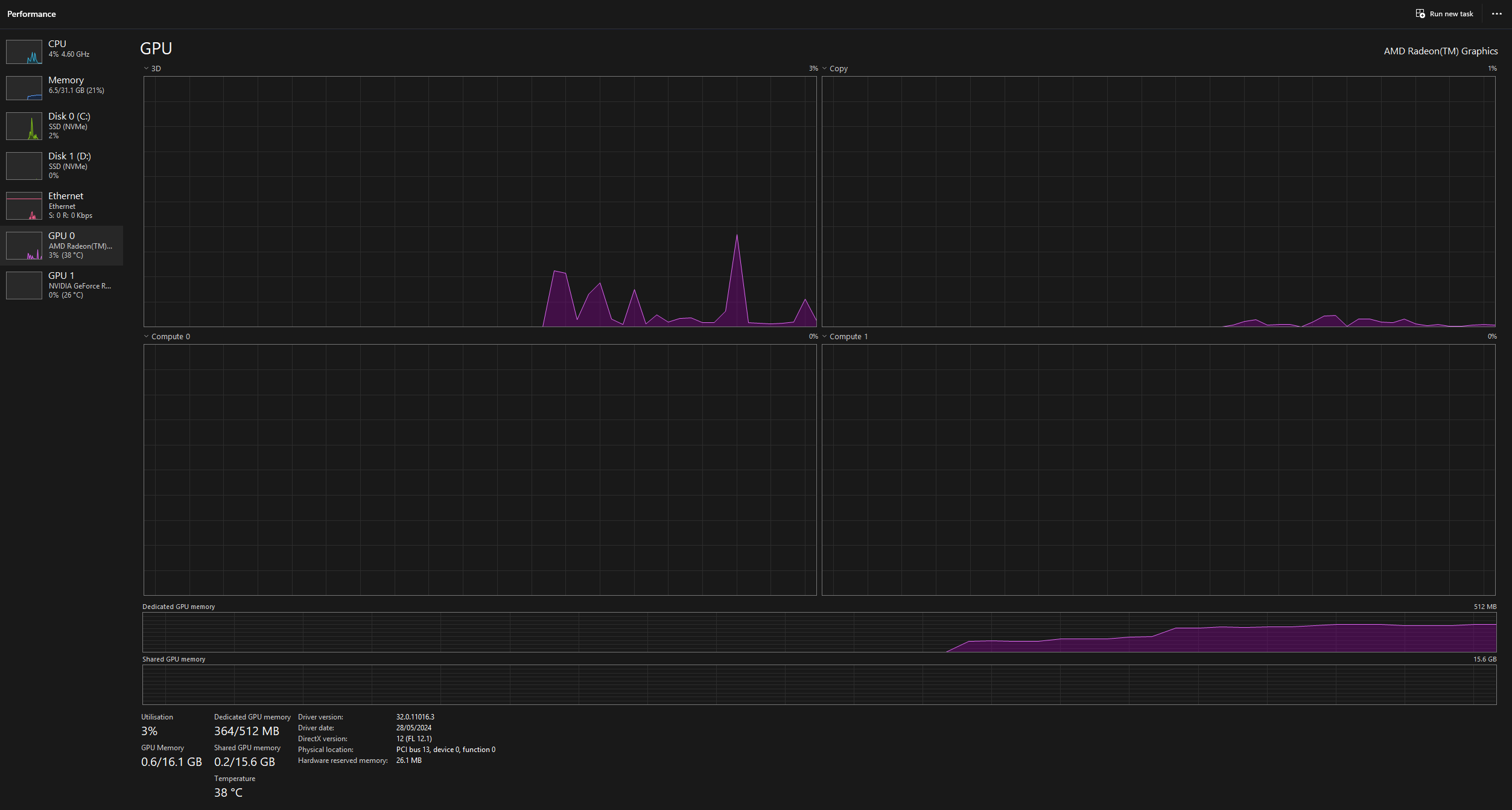Click hardware reserved memory 26.1 MB

click(x=408, y=761)
